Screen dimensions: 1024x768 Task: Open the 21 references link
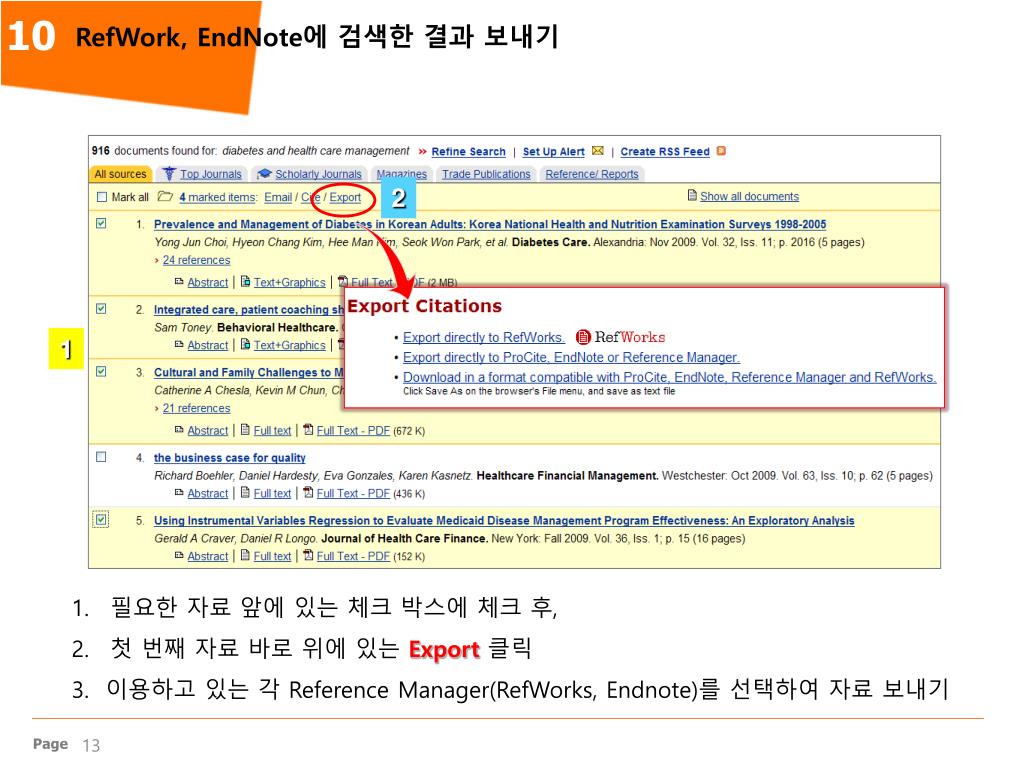[196, 408]
